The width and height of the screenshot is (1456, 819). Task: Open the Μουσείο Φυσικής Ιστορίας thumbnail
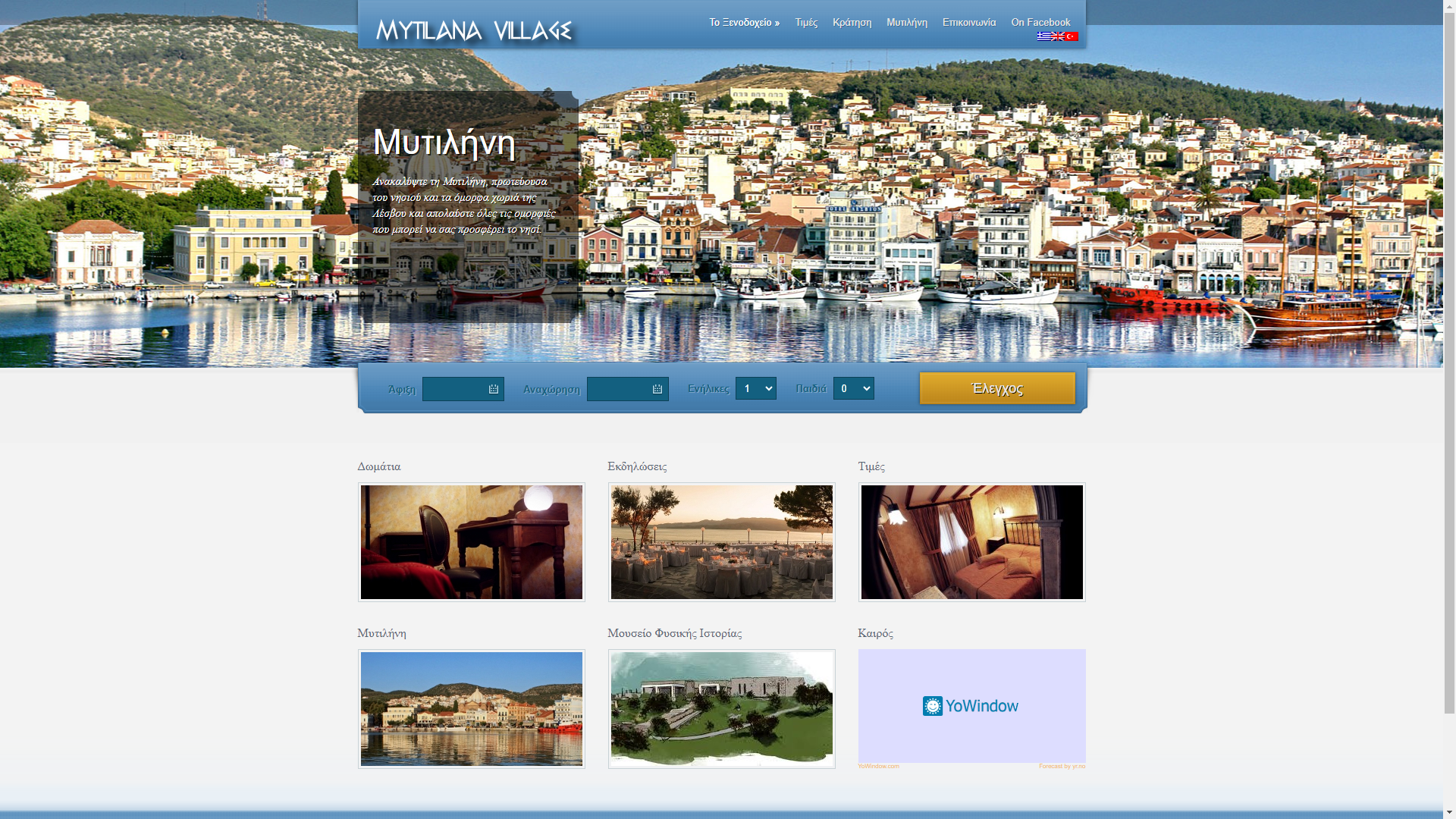pos(721,709)
